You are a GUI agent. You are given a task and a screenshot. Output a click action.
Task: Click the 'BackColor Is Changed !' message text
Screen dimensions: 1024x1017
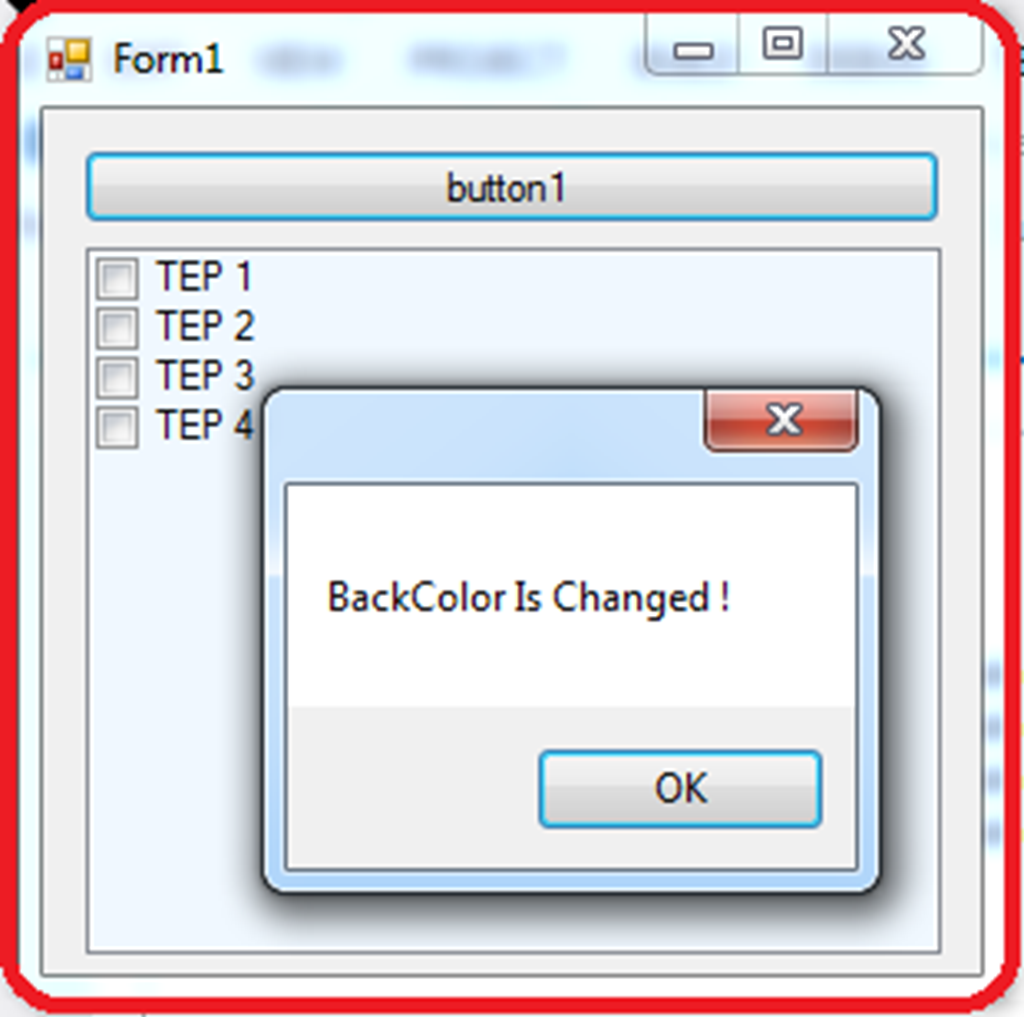click(528, 597)
